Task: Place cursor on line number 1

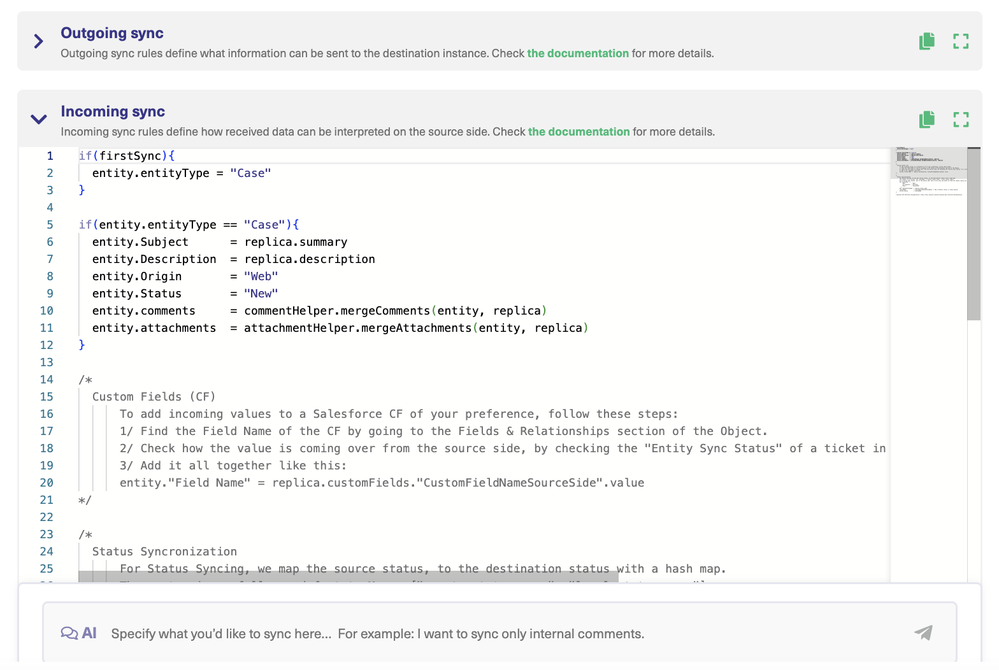Action: (50, 156)
